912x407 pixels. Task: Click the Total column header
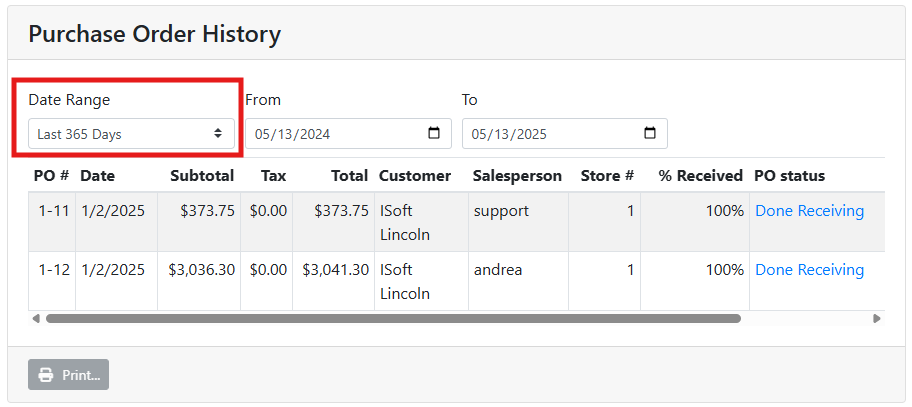coord(350,176)
